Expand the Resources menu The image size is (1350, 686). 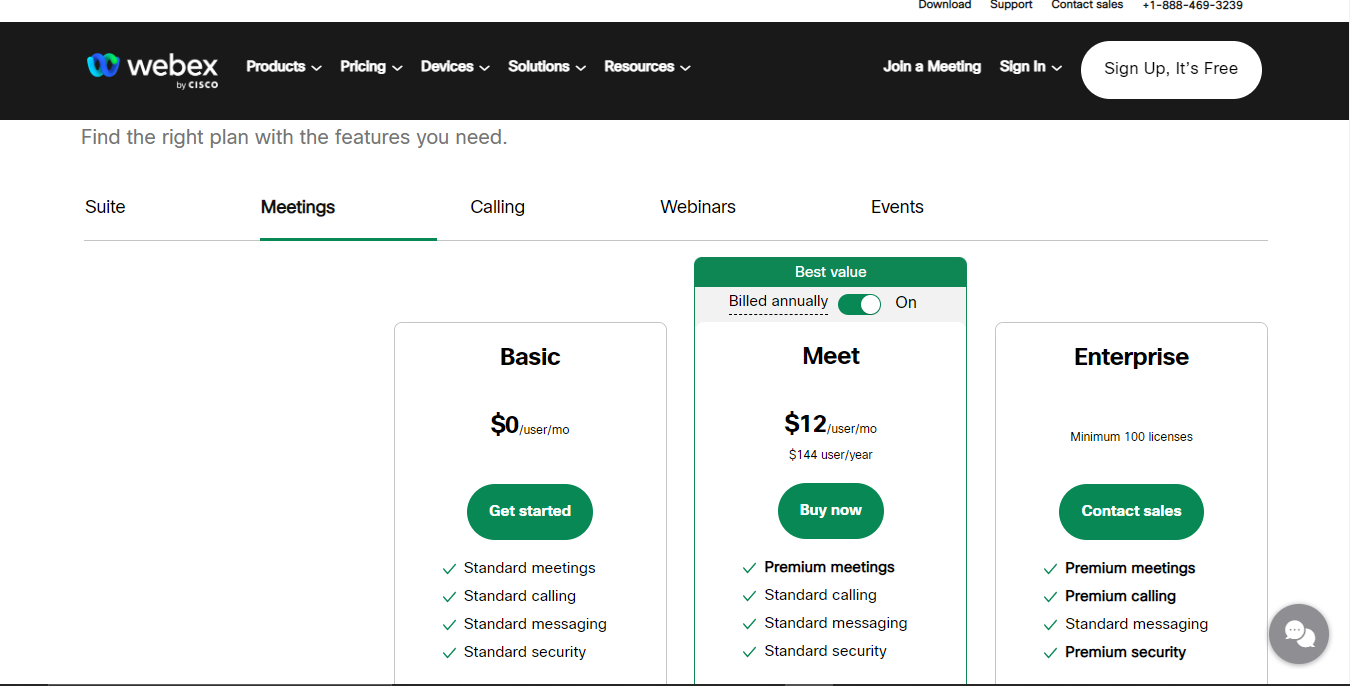click(x=647, y=67)
